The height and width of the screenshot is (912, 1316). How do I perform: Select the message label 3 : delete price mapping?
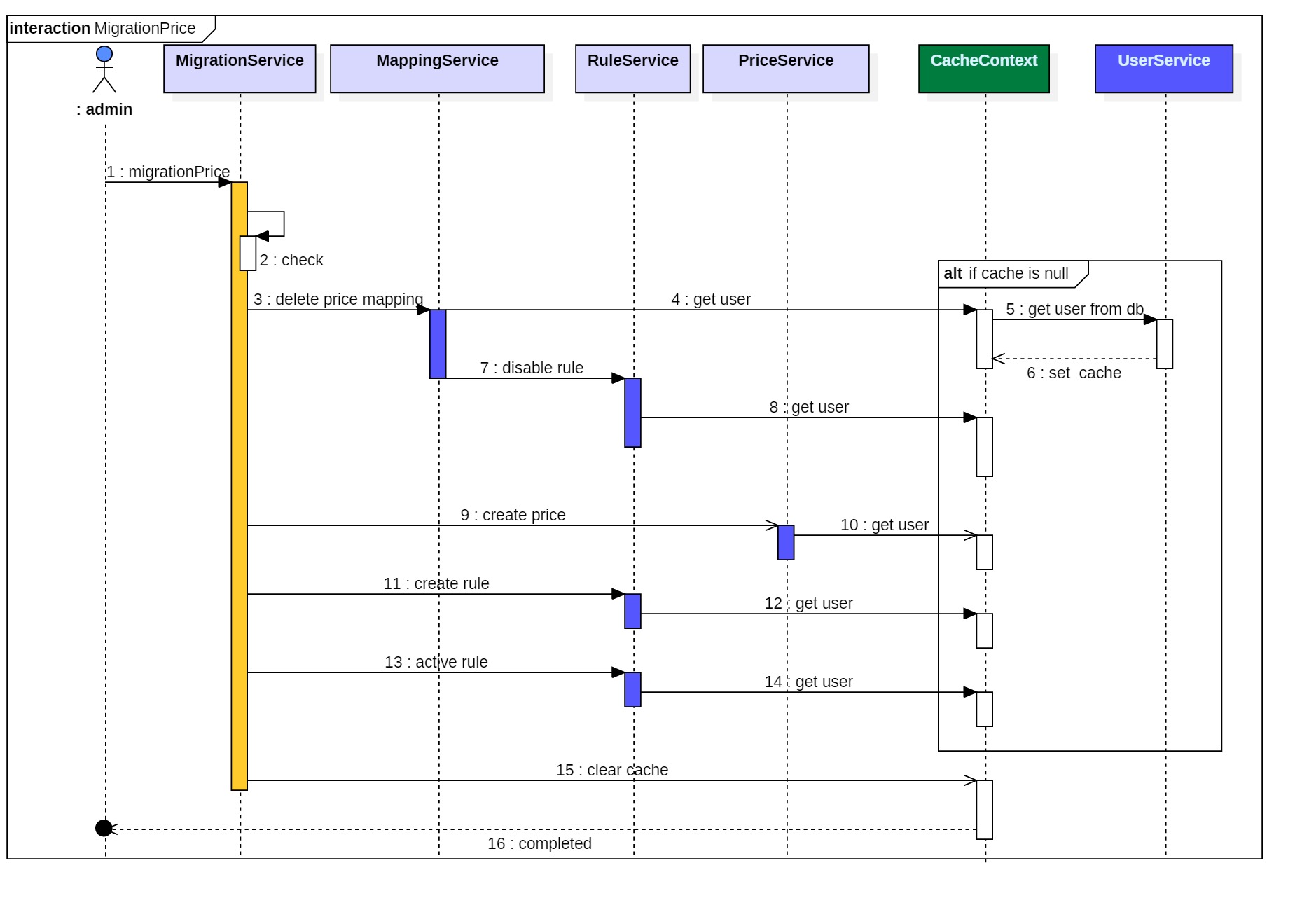(x=338, y=299)
